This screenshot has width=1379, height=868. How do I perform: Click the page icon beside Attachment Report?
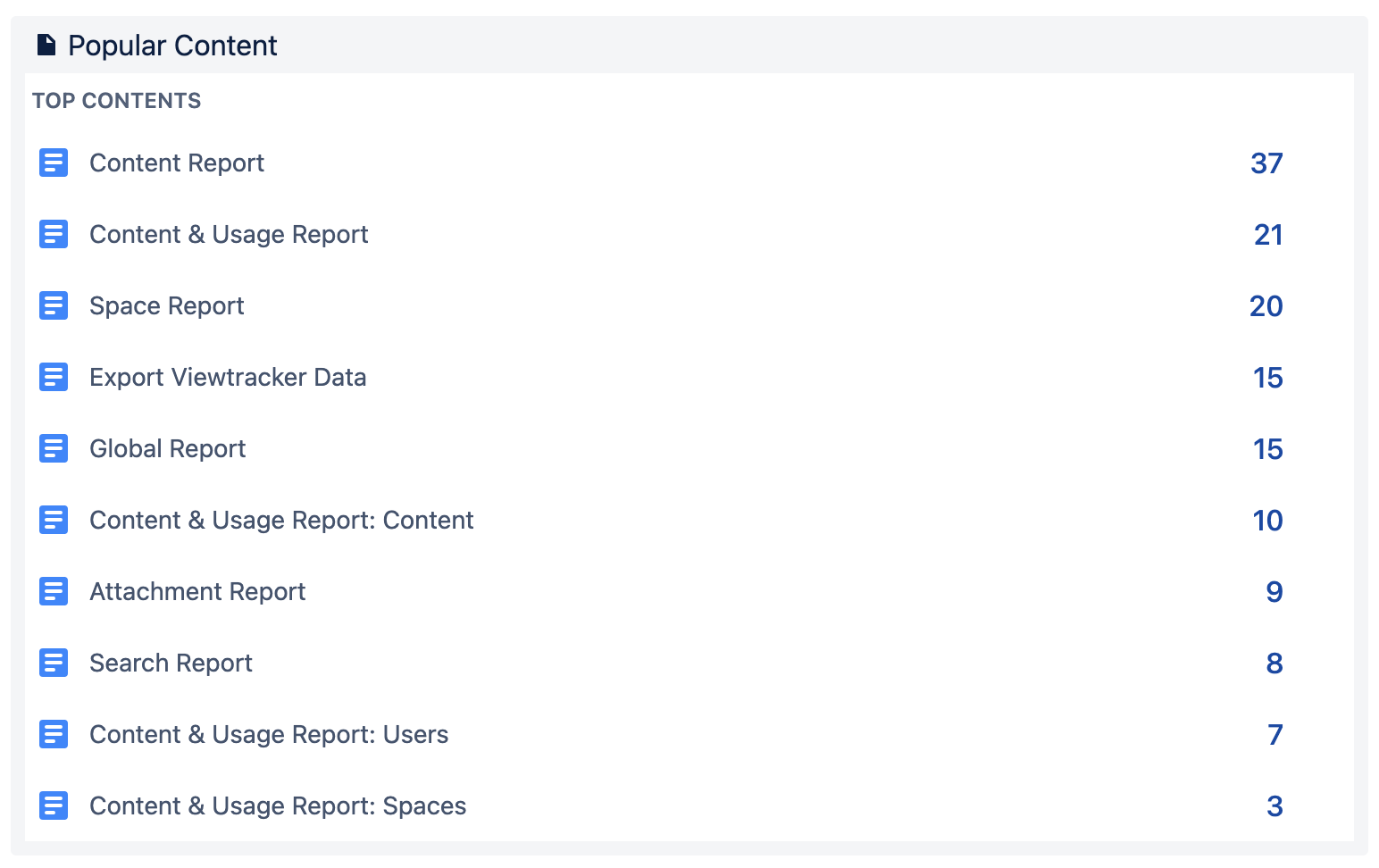(x=54, y=591)
